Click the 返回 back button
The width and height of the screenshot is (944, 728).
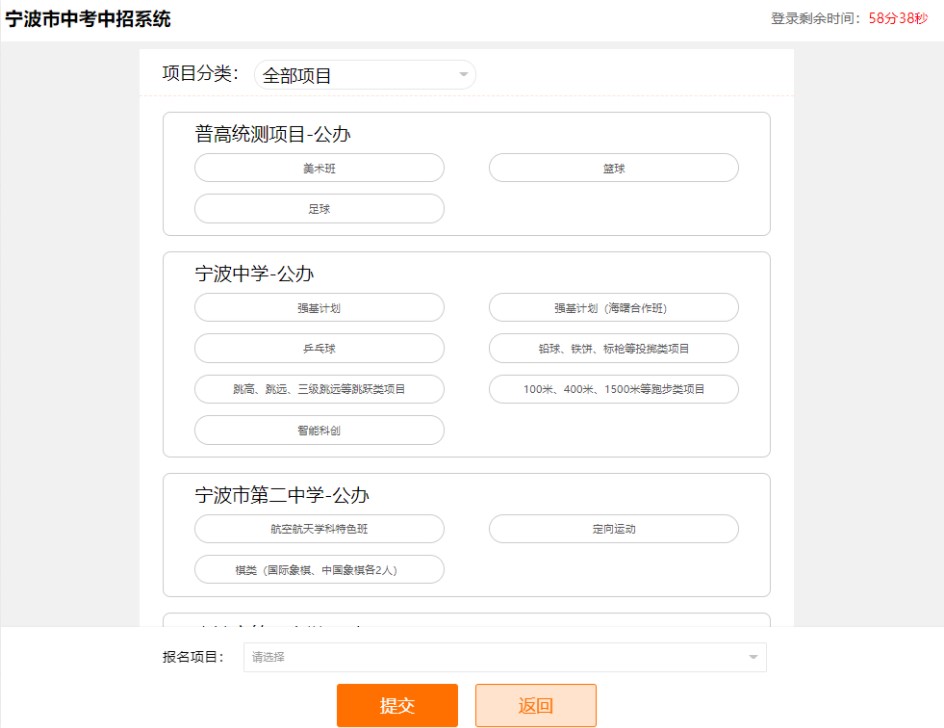click(535, 705)
